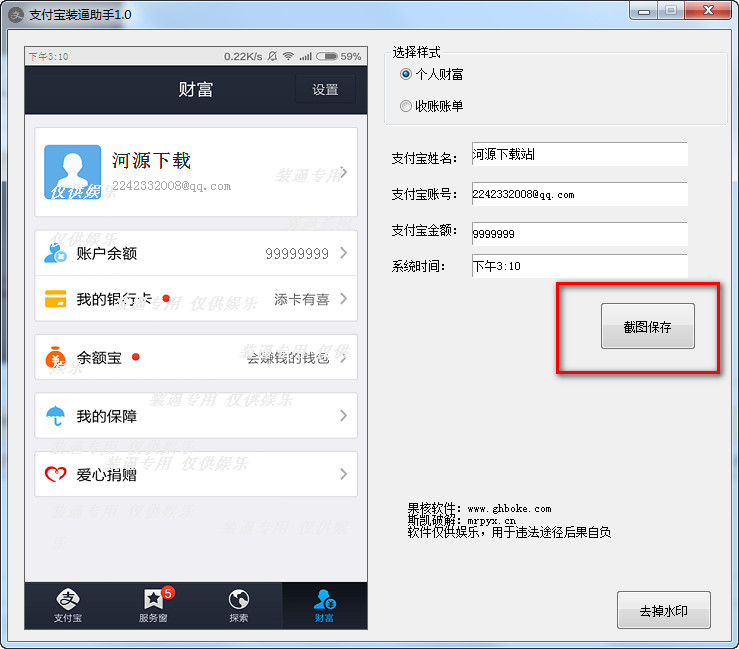Screen dimensions: 739x649
Task: Click the 0.22K/s network speed text
Action: pos(243,57)
